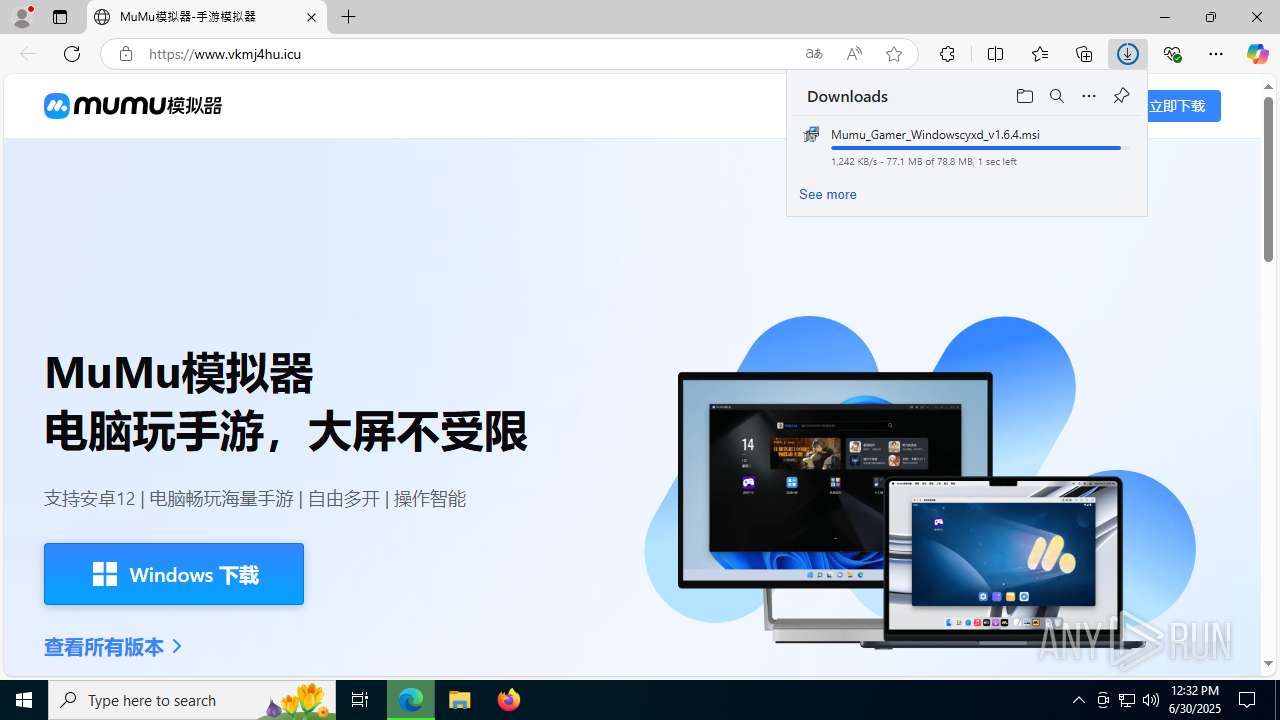Toggle Split screen view
The height and width of the screenshot is (720, 1280).
tap(995, 54)
